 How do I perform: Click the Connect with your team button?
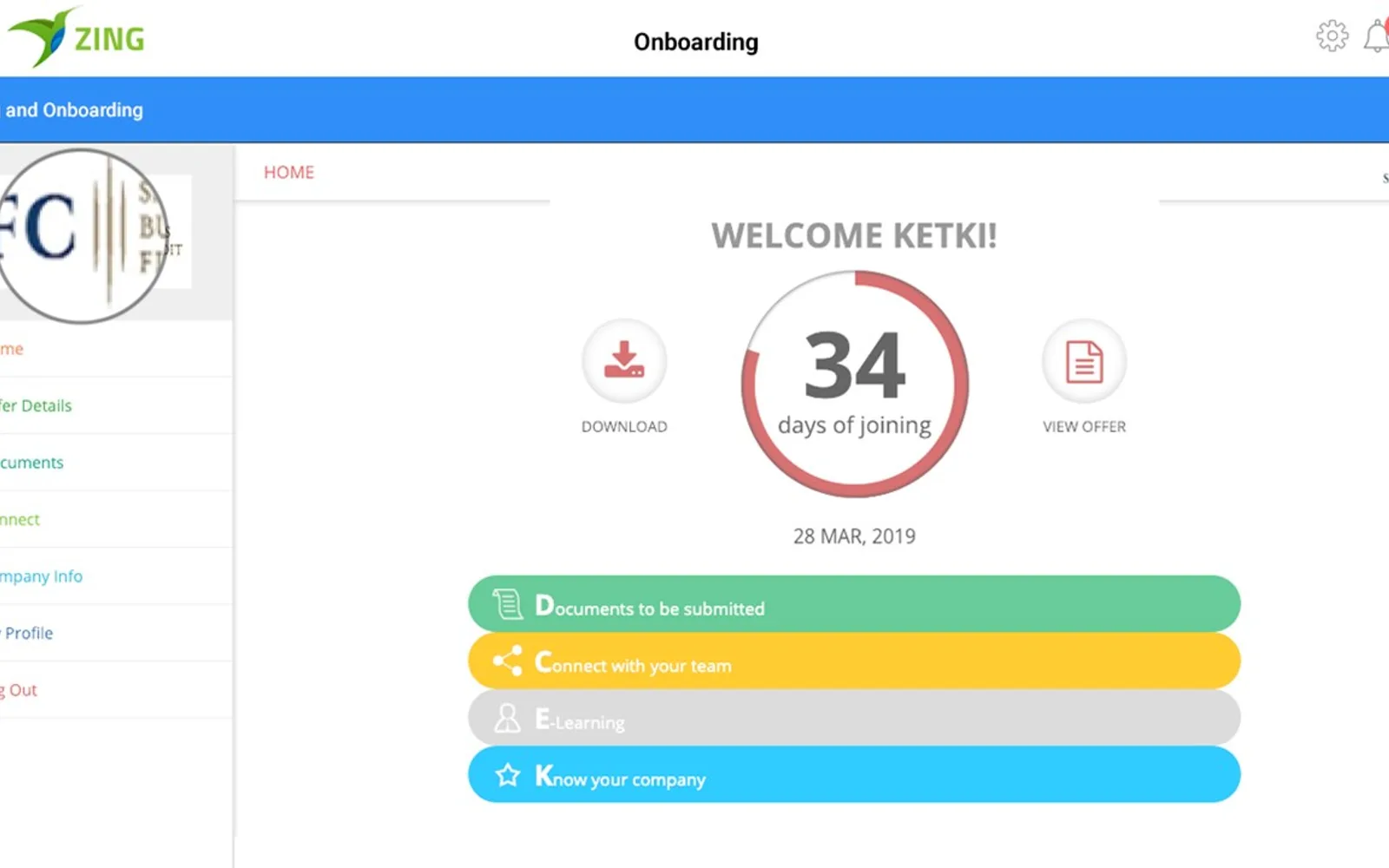click(854, 661)
